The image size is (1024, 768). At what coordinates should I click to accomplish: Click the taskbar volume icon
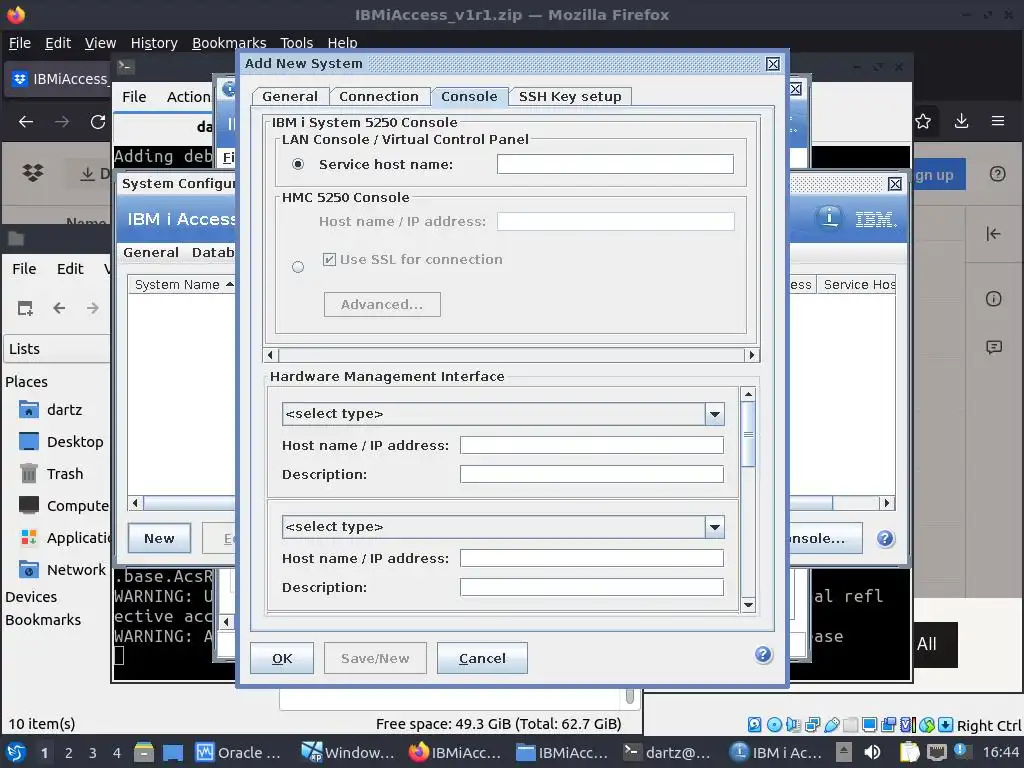[x=871, y=753]
